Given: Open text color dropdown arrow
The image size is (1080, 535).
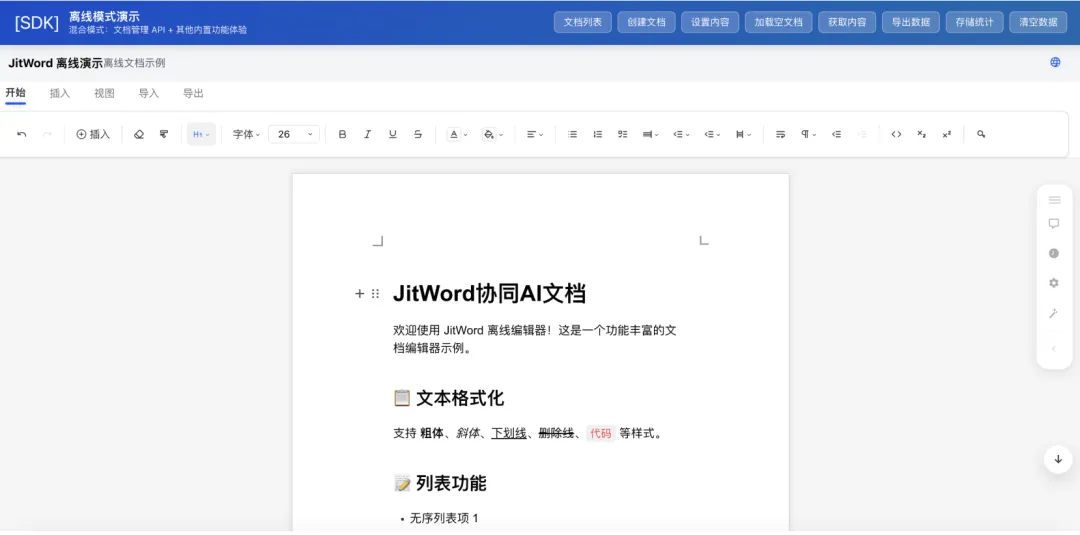Looking at the screenshot, I should 466,135.
